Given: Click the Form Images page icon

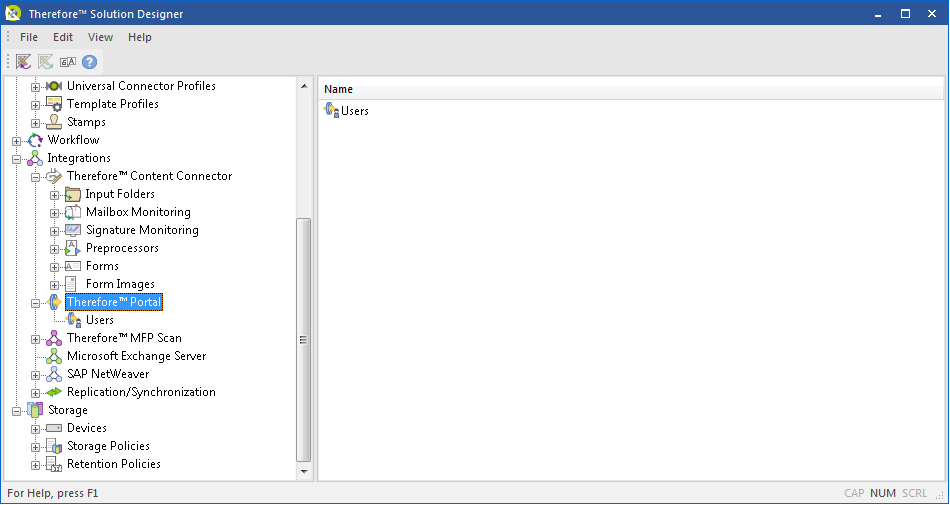Looking at the screenshot, I should (x=71, y=284).
